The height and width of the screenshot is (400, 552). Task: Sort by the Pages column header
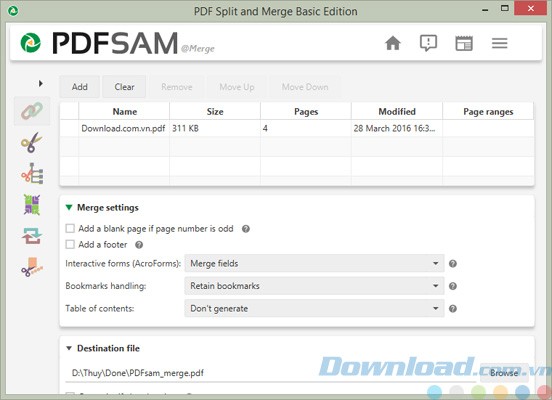point(306,112)
